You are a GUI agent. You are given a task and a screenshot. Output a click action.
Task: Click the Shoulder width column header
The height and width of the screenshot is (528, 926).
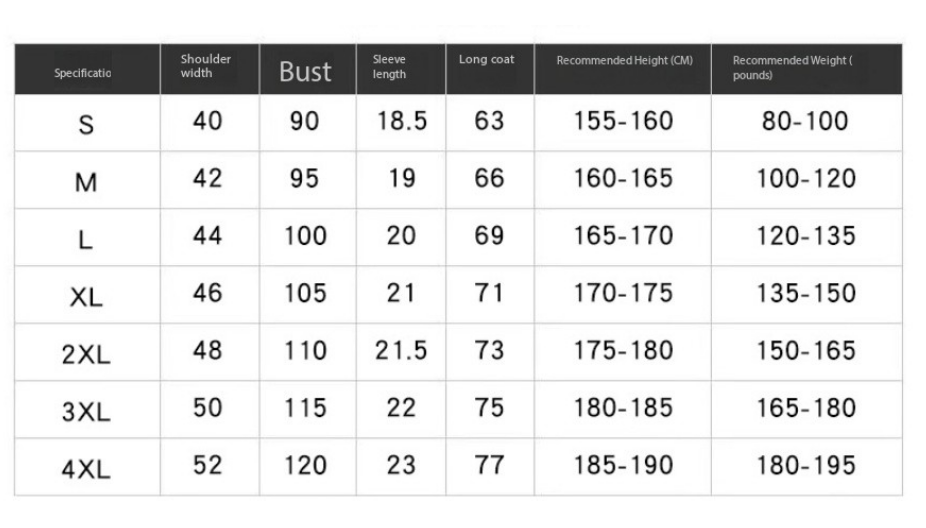point(206,66)
